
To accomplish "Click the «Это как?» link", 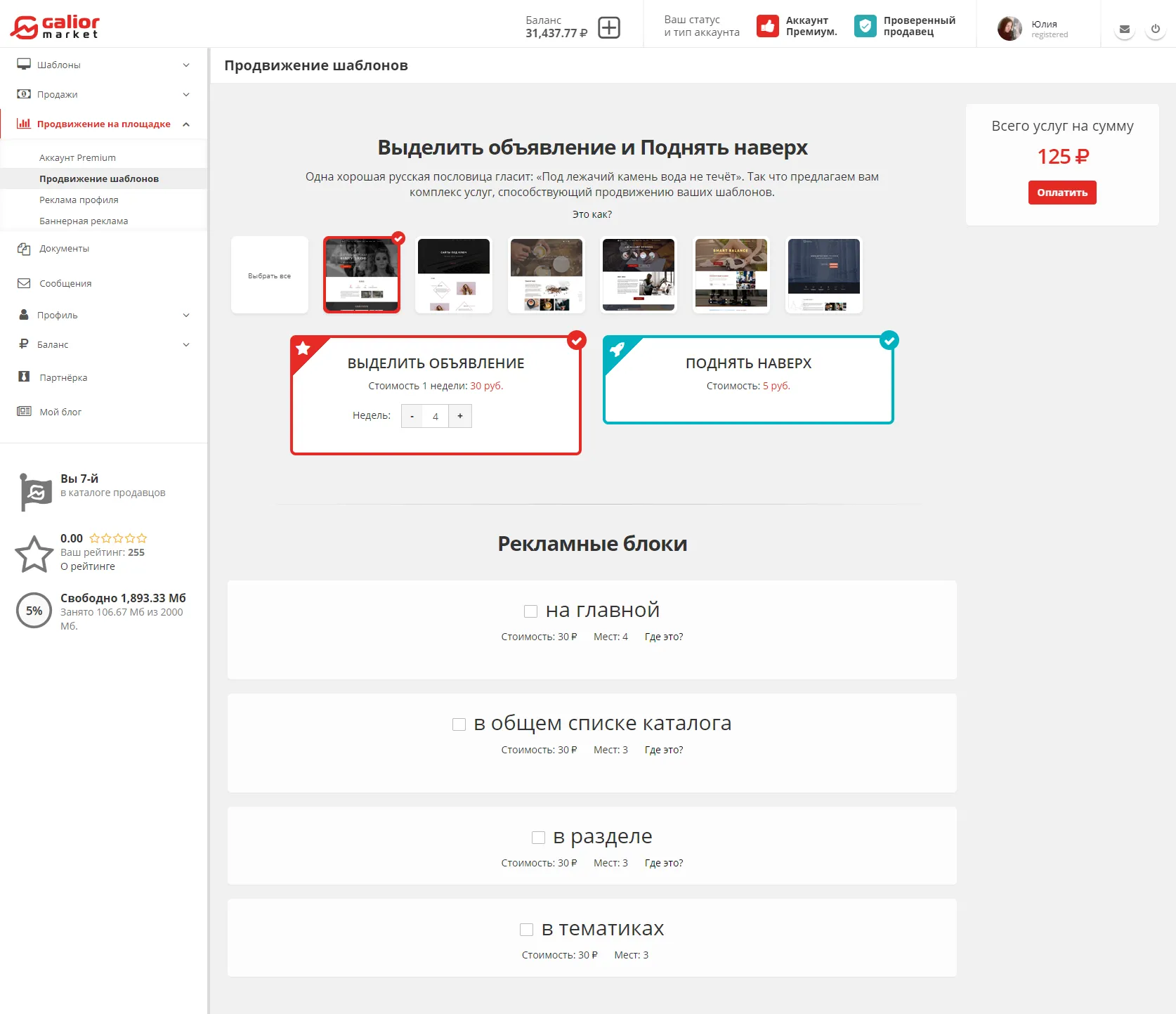I will [592, 214].
